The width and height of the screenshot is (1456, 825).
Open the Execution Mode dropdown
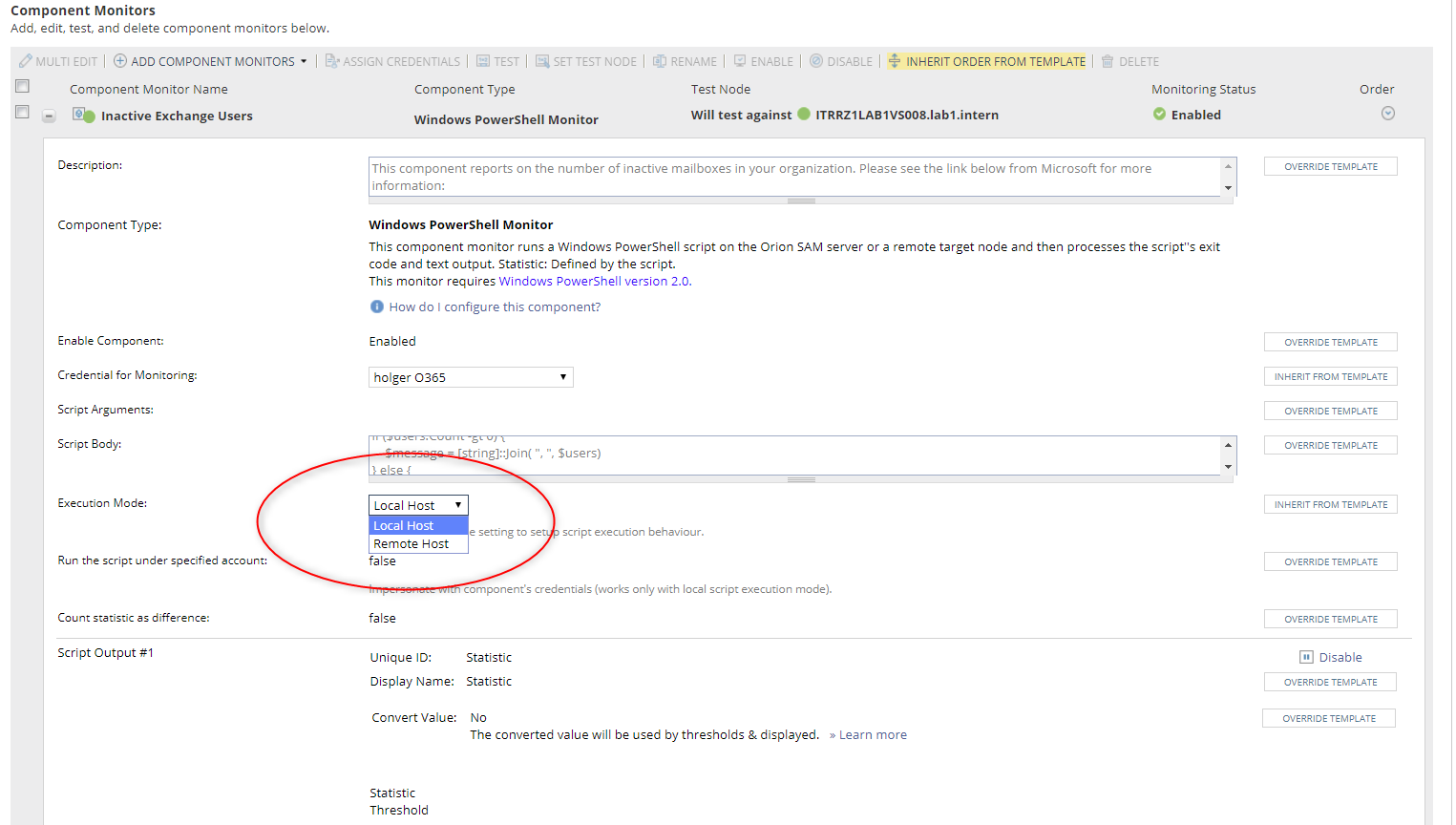click(418, 505)
